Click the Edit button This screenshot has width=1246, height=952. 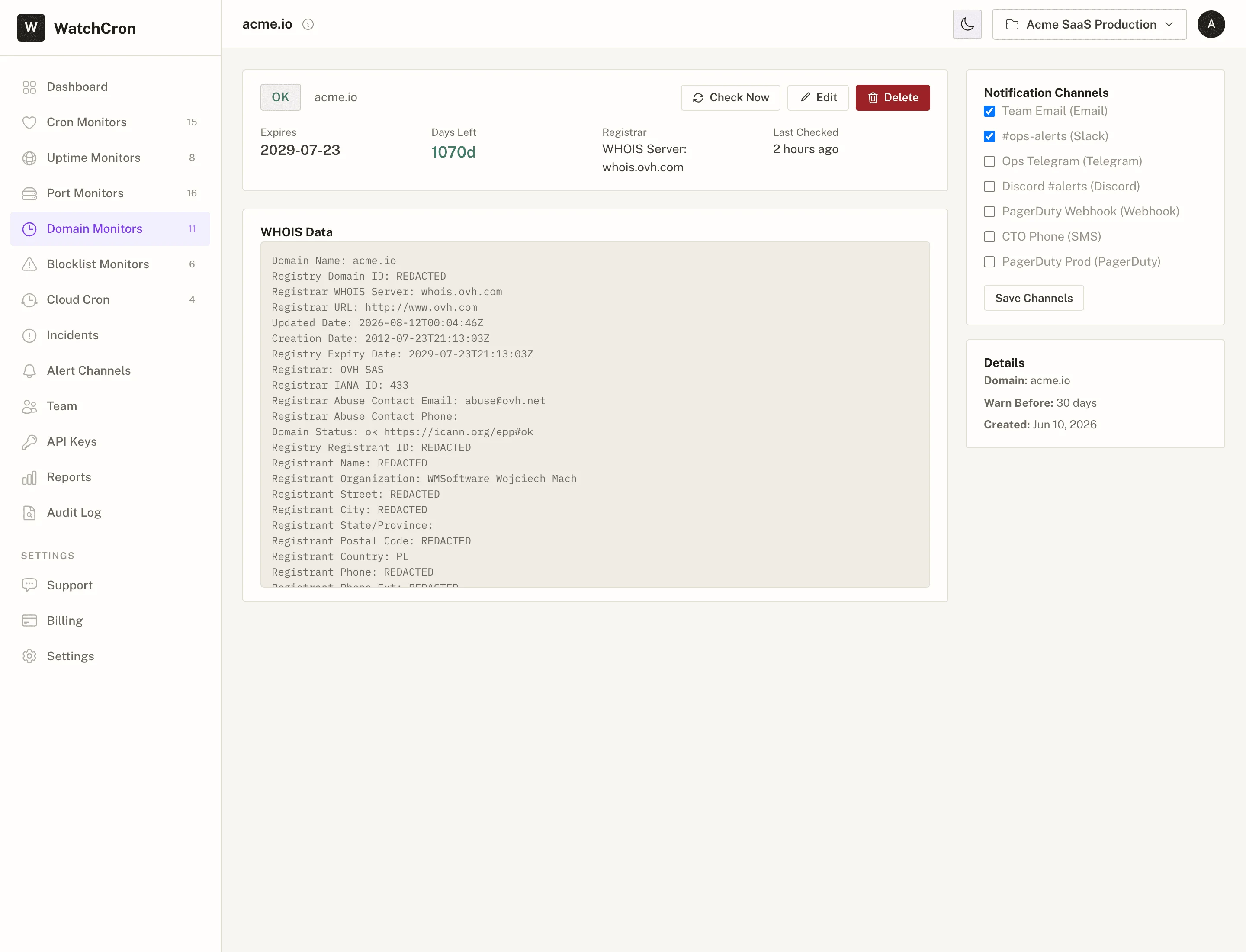[x=818, y=97]
